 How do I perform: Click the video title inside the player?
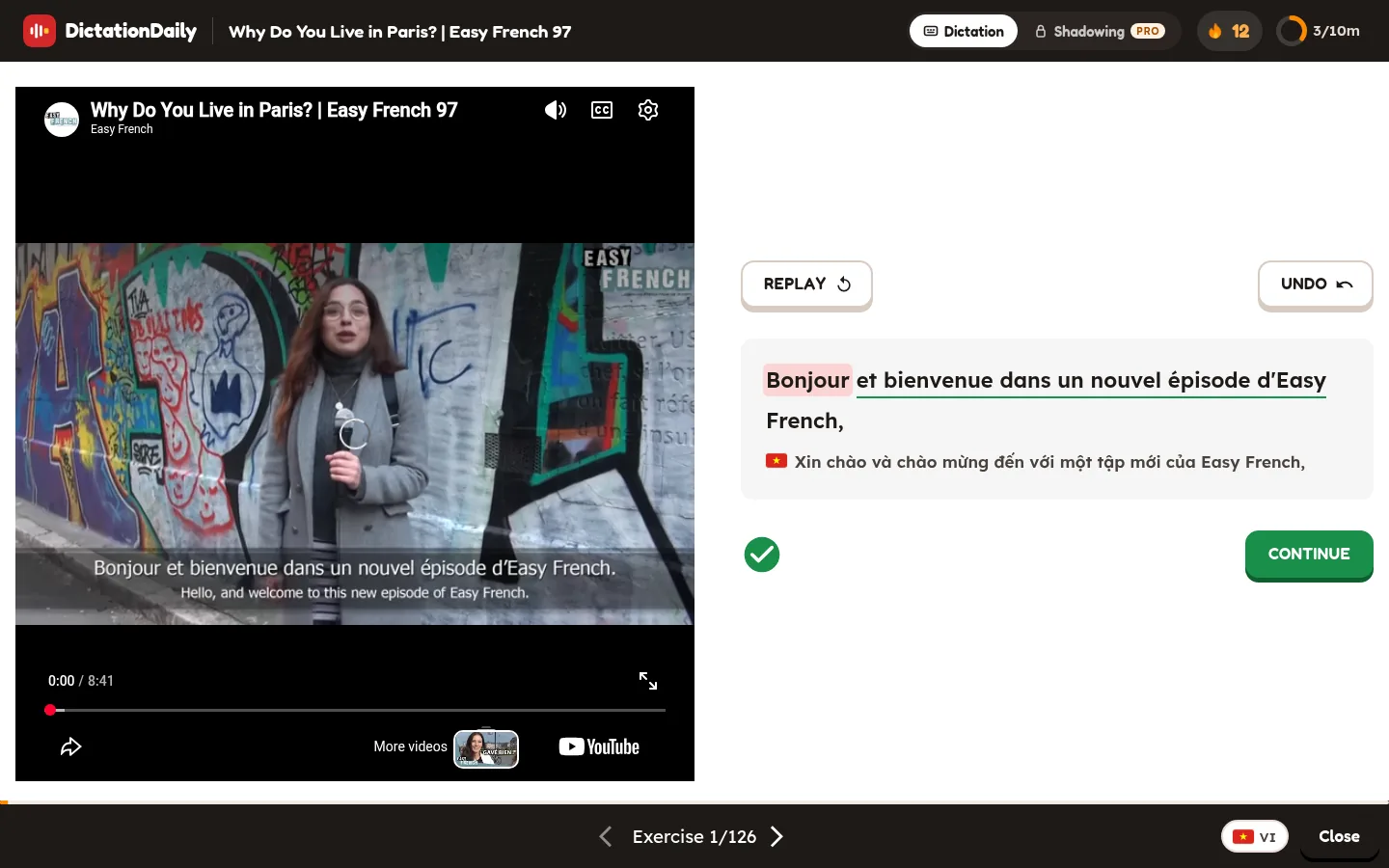tap(274, 110)
